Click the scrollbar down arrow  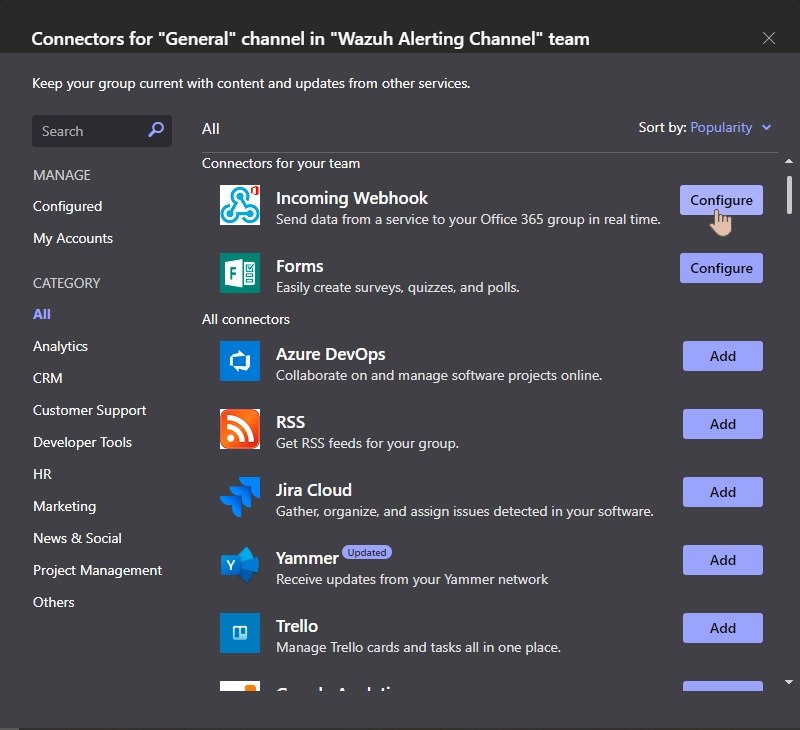[789, 682]
